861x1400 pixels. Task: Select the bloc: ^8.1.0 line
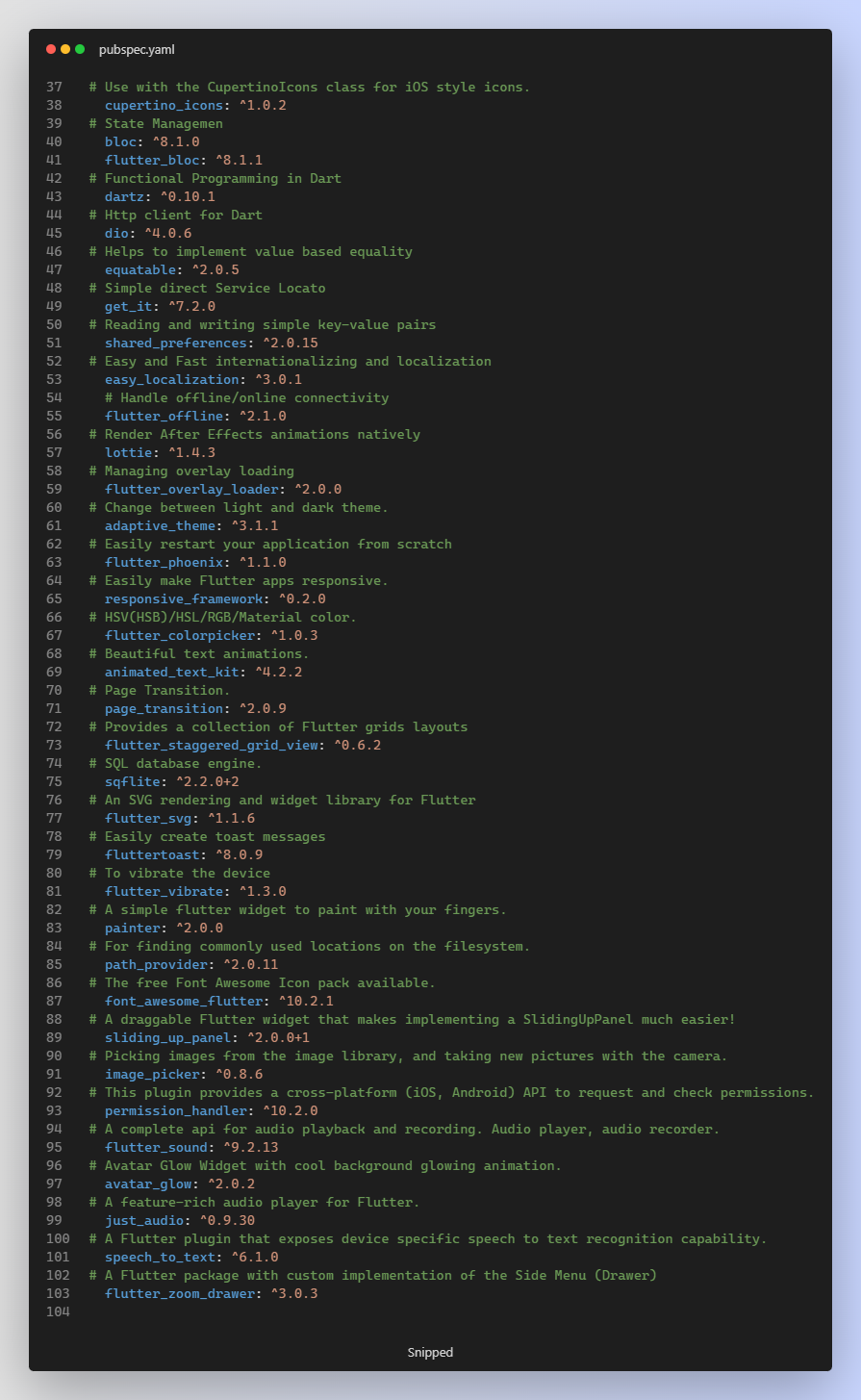tap(152, 141)
